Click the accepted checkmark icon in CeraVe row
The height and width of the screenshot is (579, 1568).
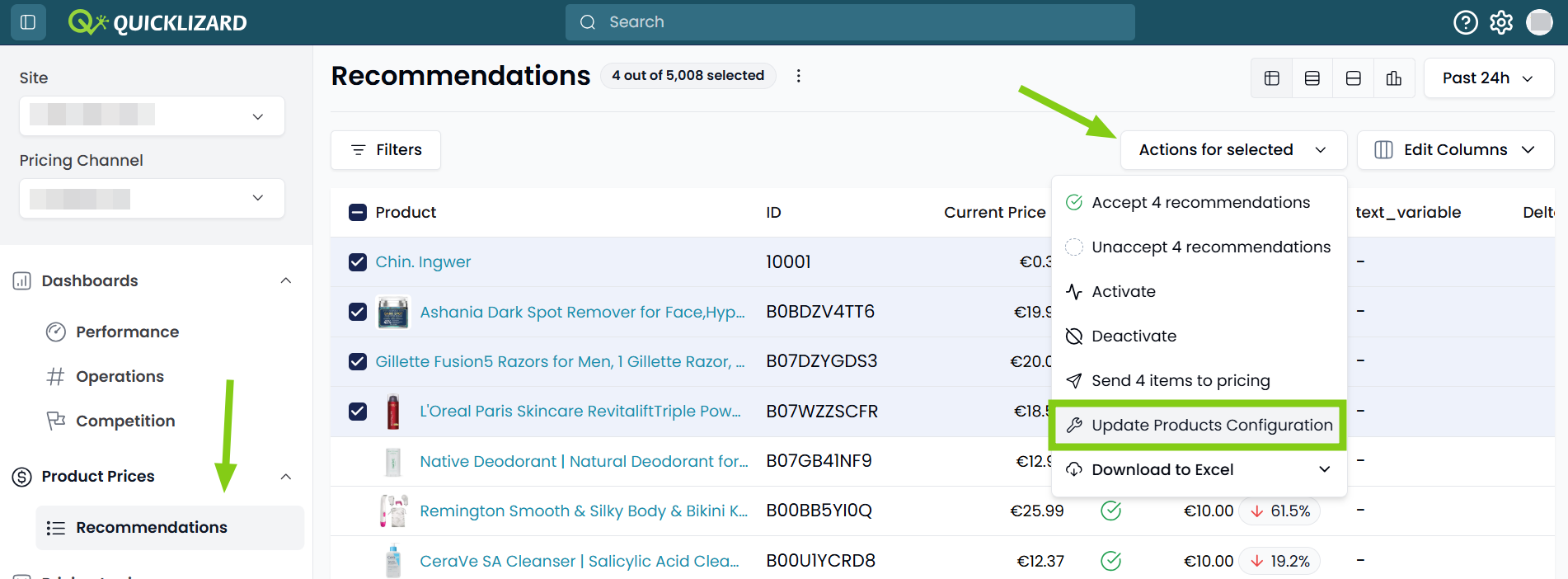[x=1110, y=561]
